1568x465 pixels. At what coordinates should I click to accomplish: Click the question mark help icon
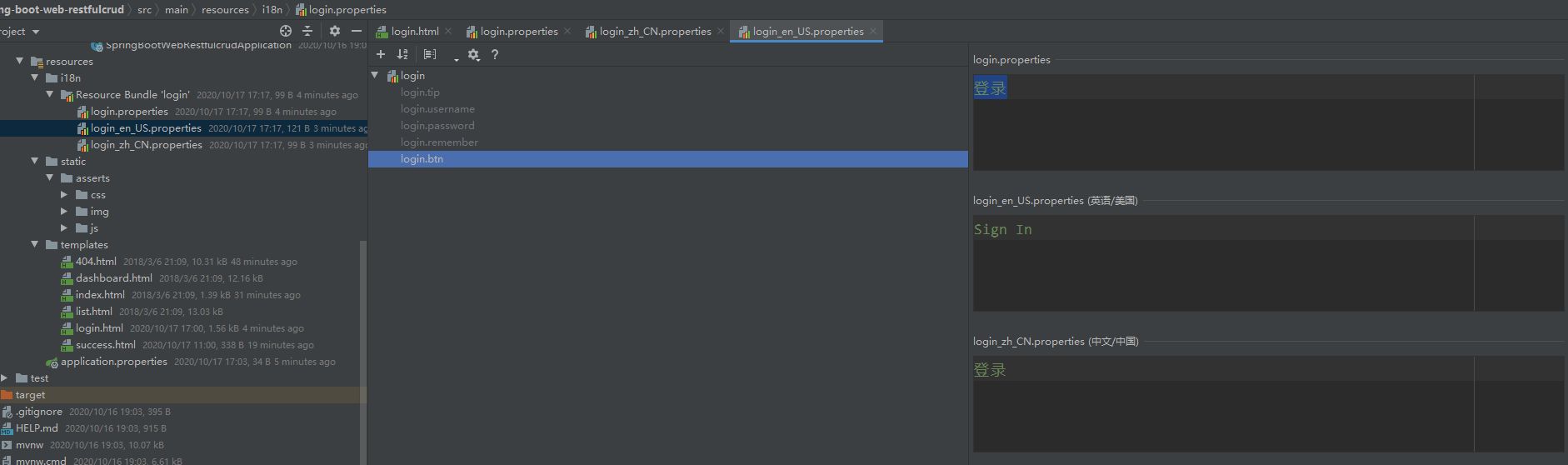(x=495, y=54)
